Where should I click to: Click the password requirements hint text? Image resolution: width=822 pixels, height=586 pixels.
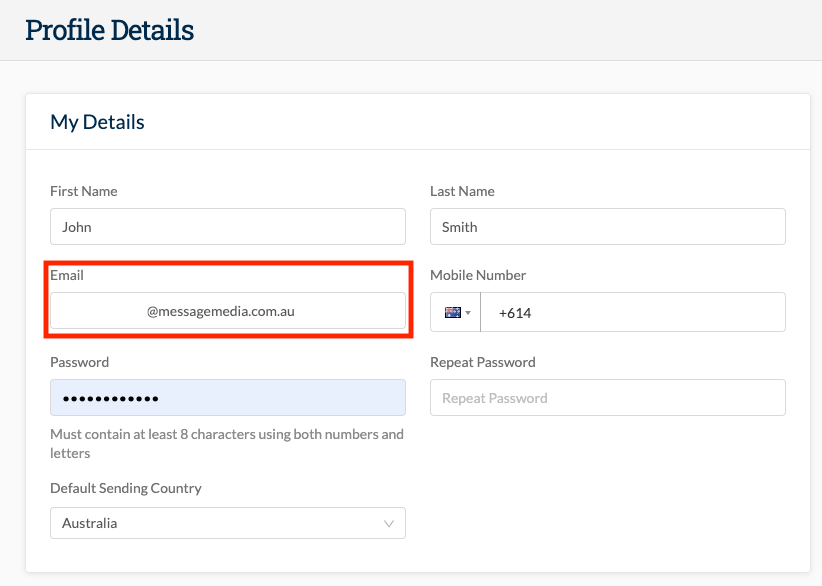click(x=226, y=442)
